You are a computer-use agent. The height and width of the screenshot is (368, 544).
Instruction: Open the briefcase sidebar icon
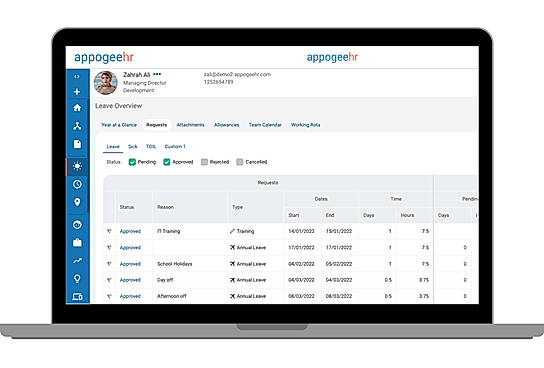(77, 243)
